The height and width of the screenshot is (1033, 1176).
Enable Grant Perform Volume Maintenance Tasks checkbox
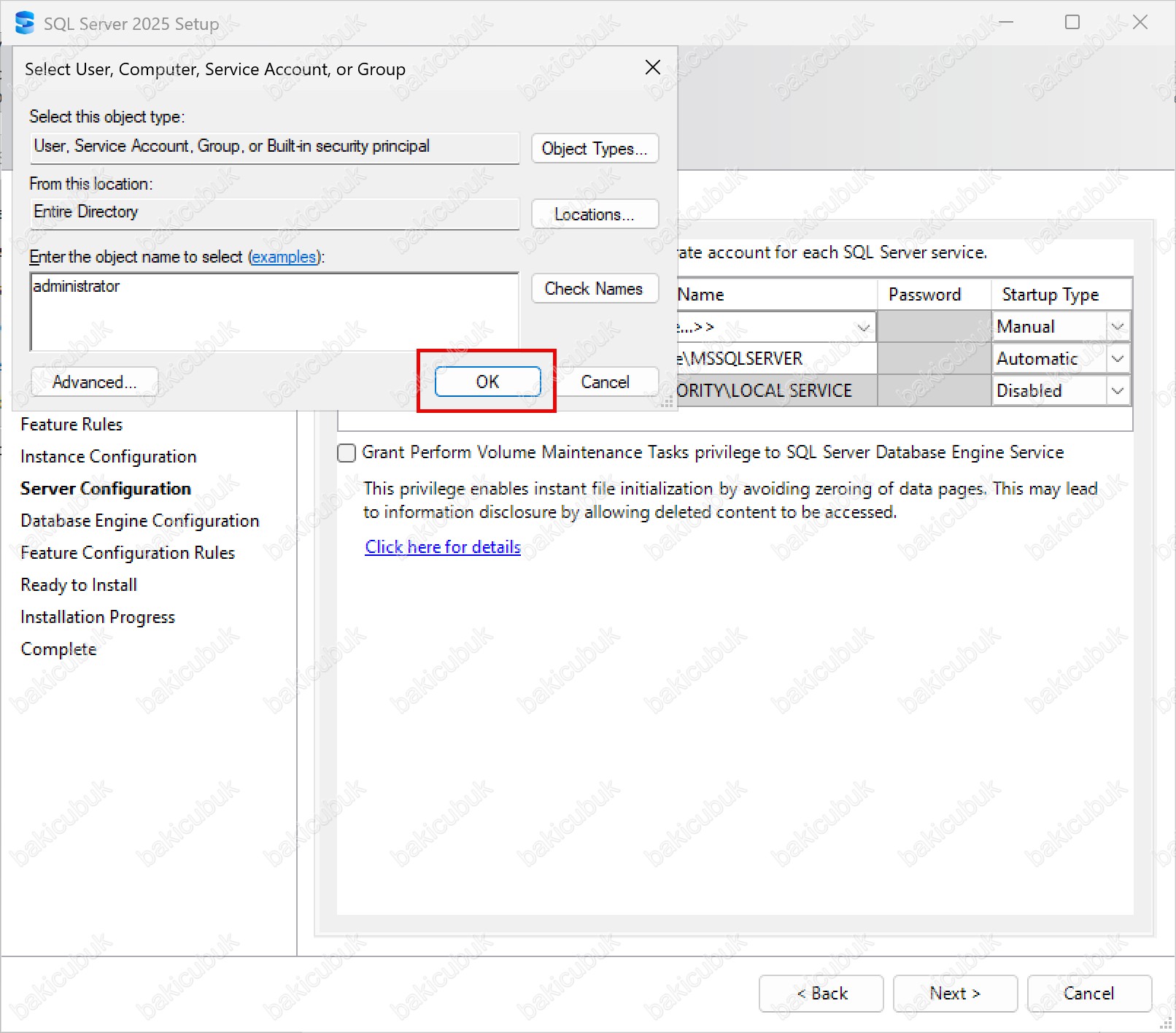click(x=347, y=453)
